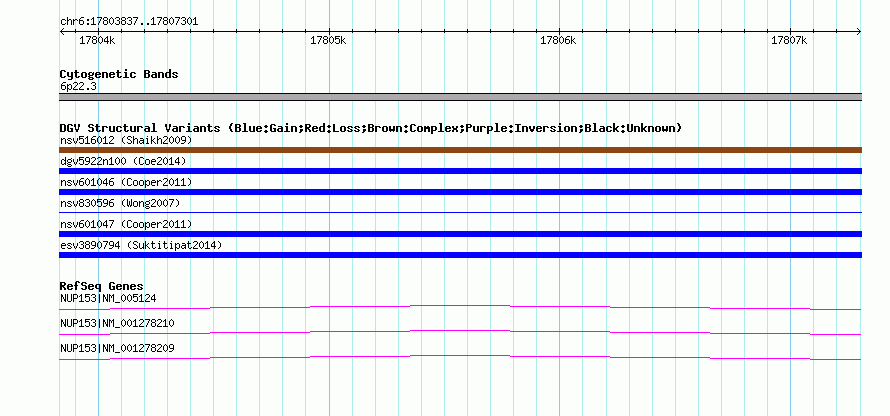The height and width of the screenshot is (416, 890).
Task: Open NUP153|NM_001278209 gene label
Action: [117, 348]
